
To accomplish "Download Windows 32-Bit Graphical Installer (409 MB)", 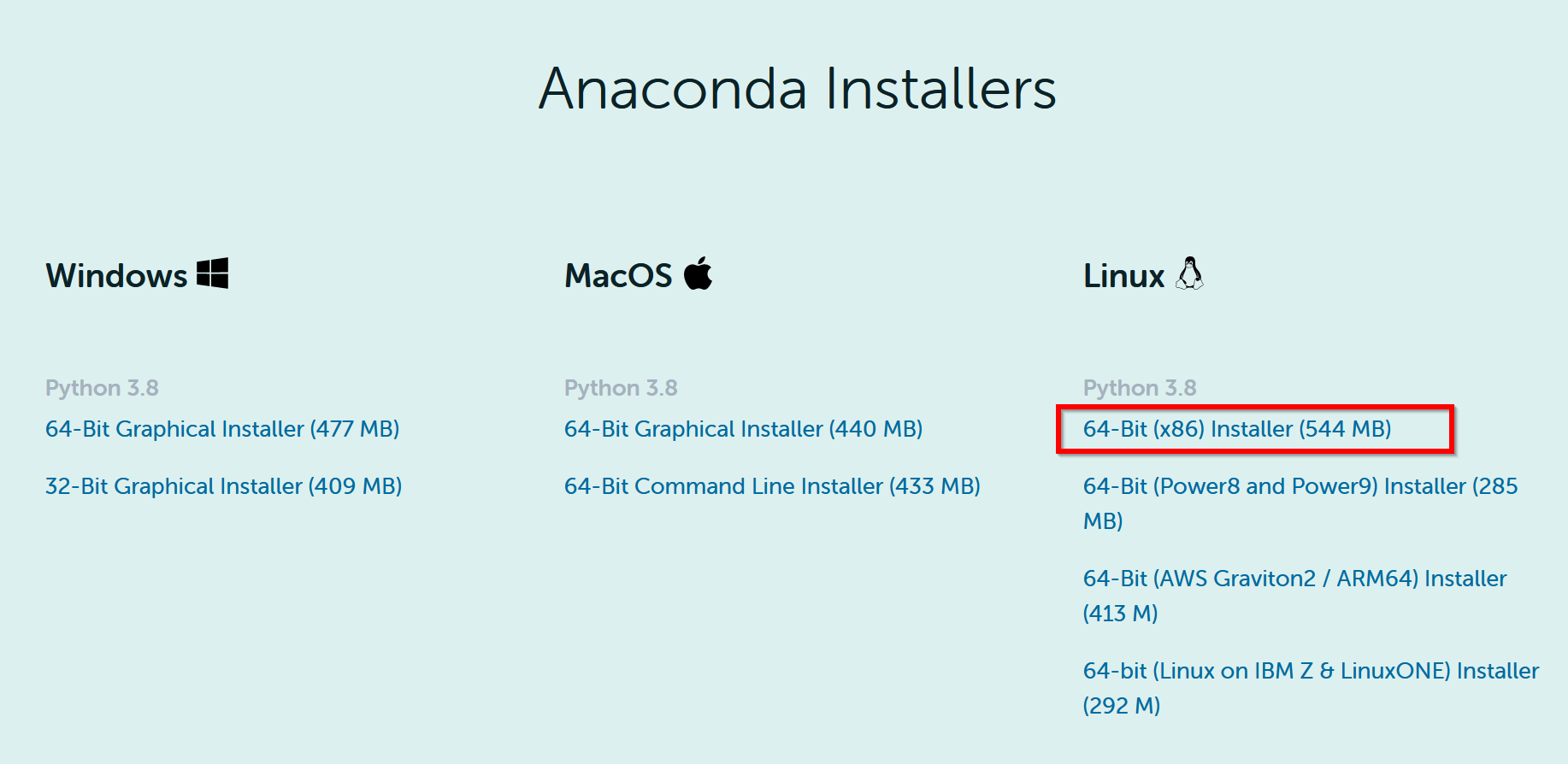I will point(223,486).
